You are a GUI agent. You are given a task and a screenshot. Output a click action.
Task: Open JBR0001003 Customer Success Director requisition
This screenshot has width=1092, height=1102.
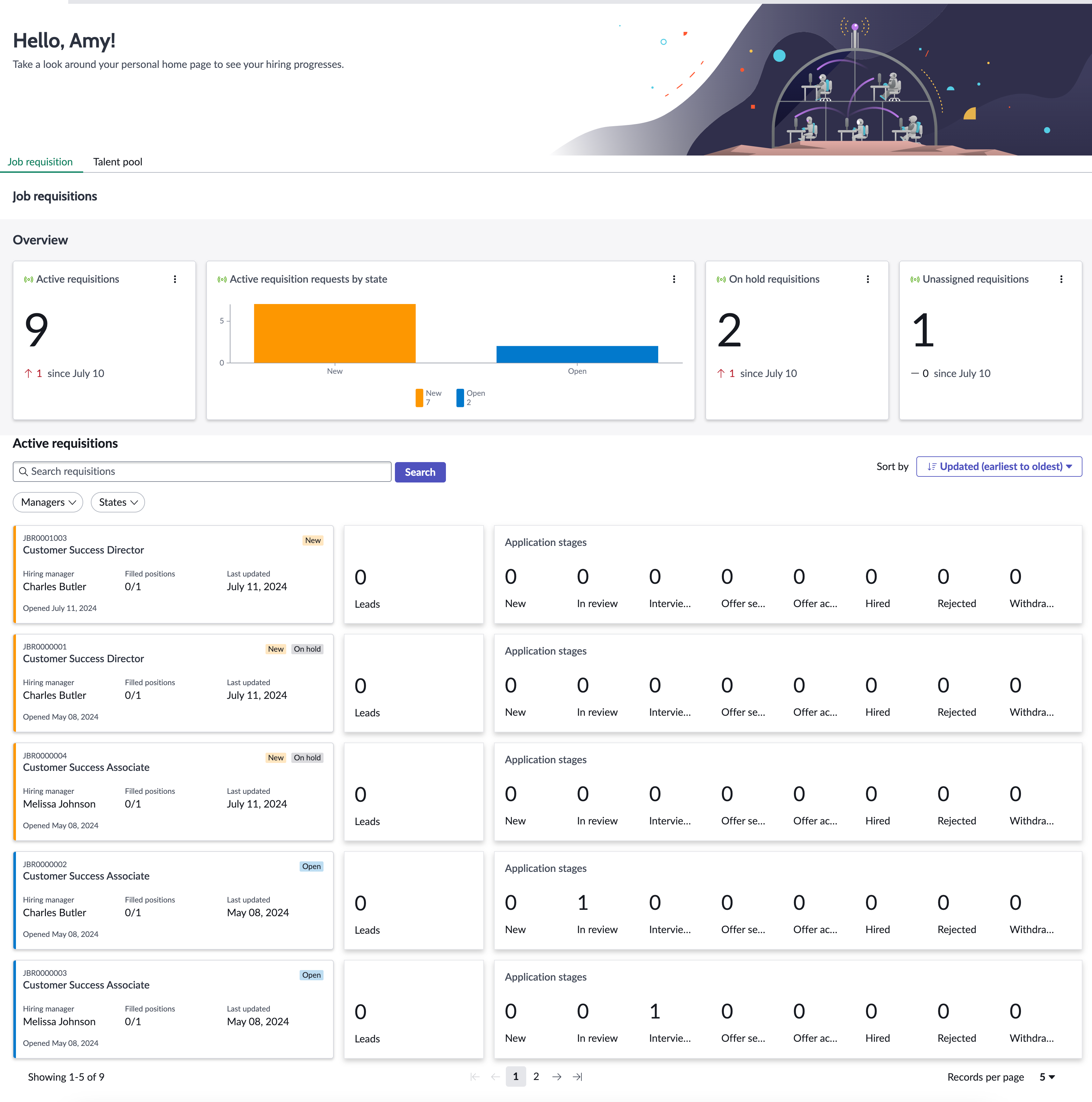click(173, 574)
